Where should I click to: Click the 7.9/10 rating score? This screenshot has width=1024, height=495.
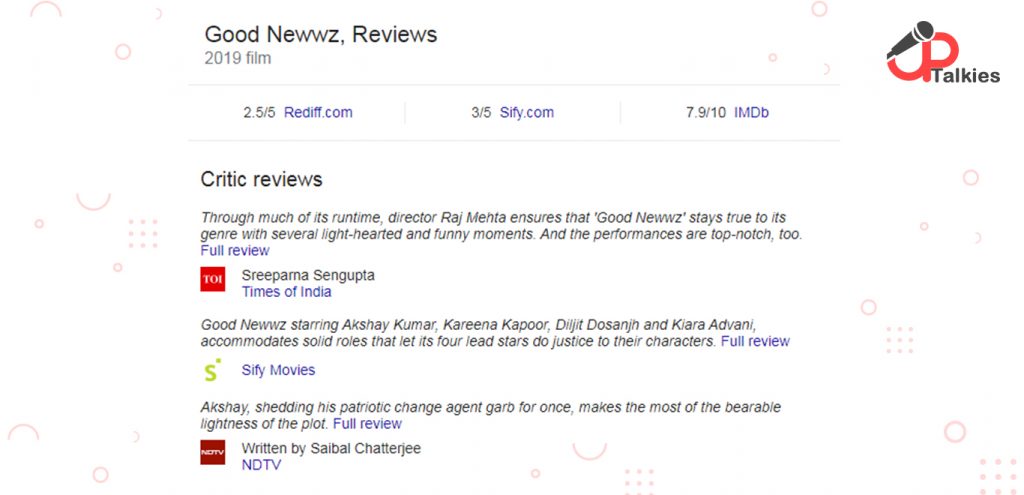tap(706, 112)
